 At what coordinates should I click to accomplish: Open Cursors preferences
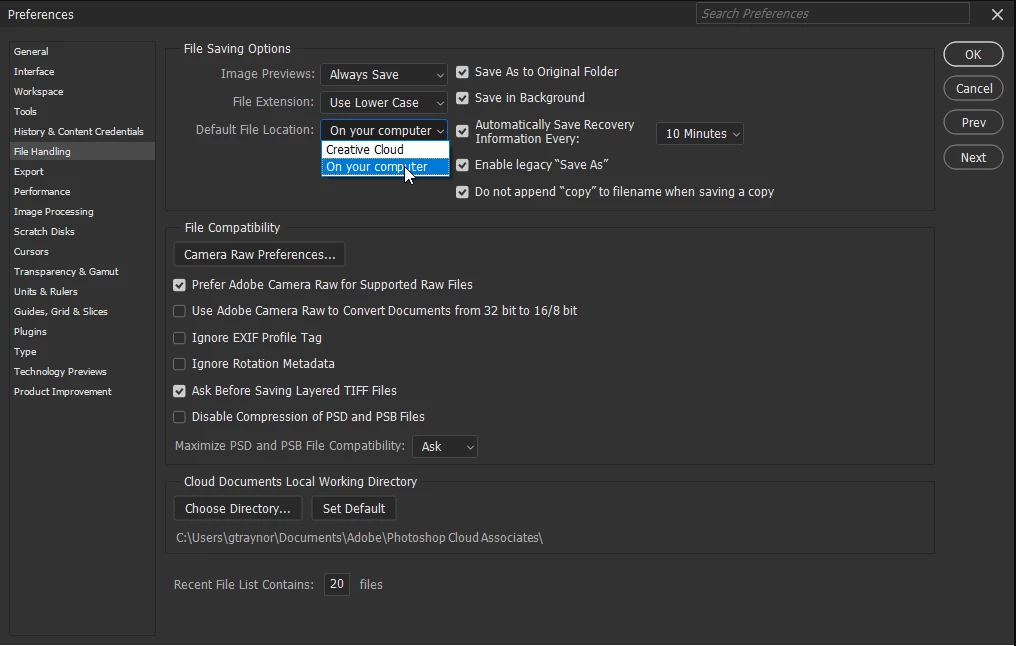click(31, 251)
